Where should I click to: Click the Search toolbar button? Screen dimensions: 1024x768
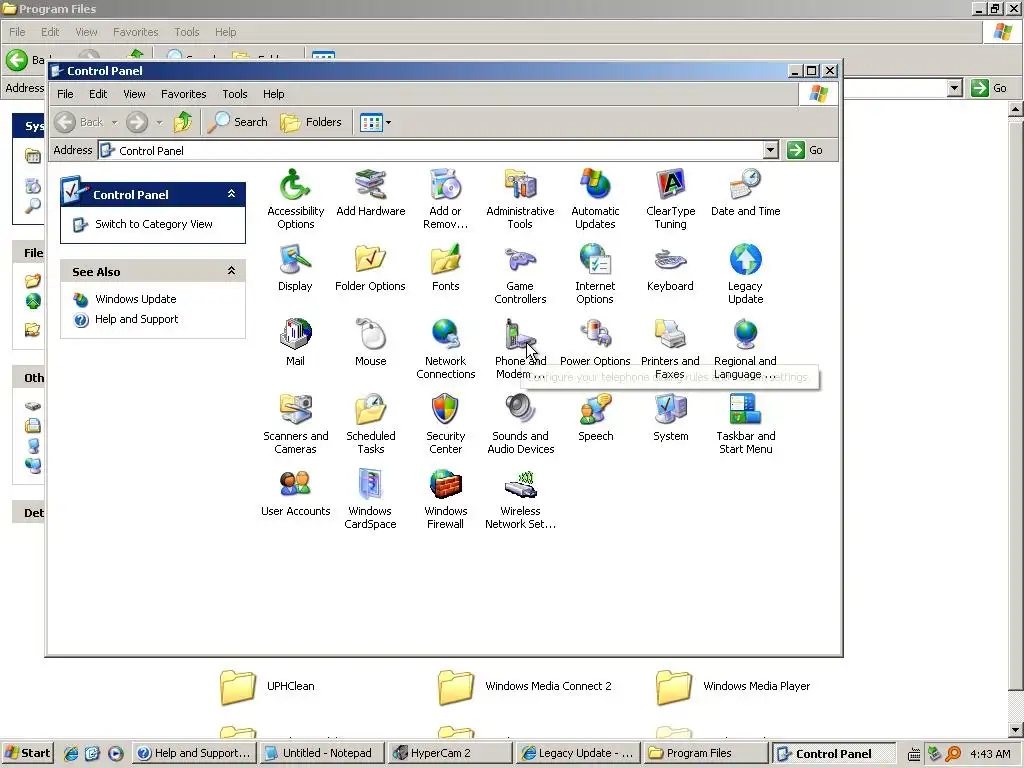[238, 122]
